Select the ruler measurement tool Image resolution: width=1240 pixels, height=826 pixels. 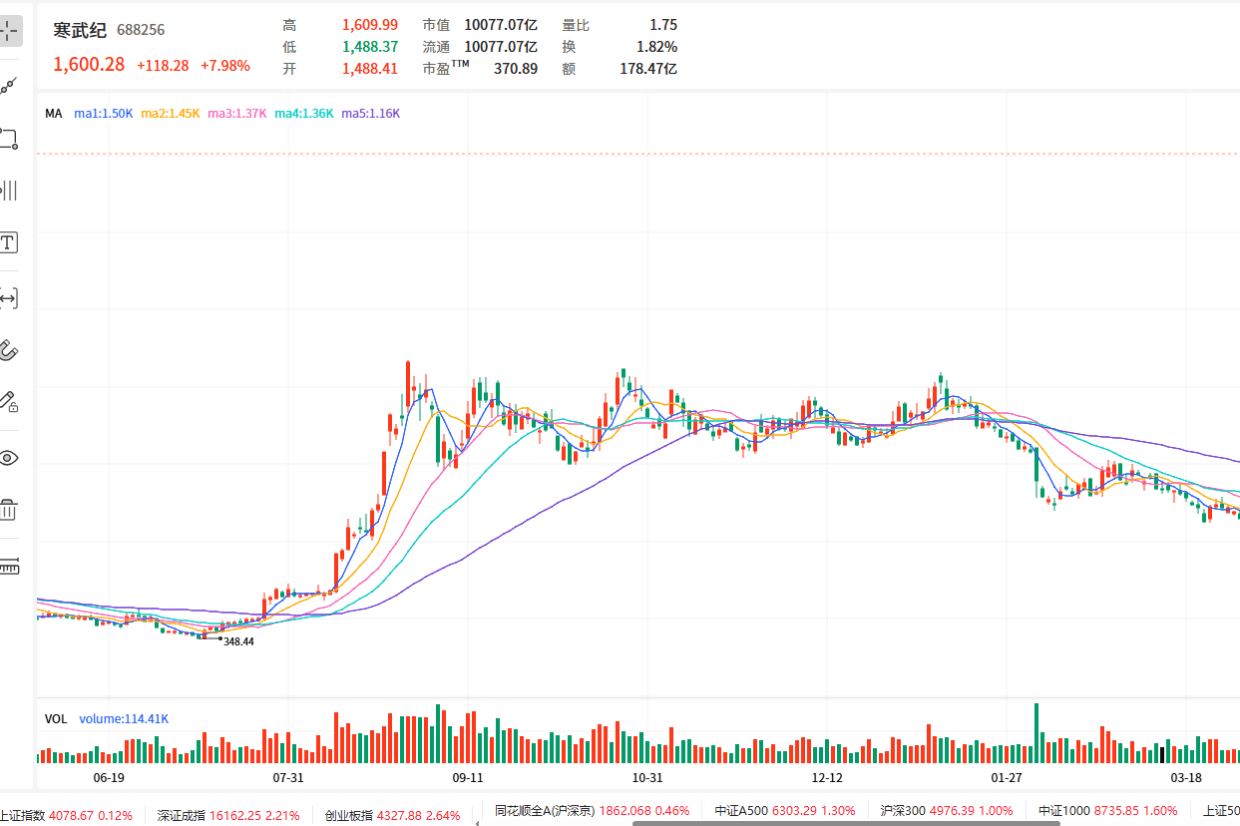point(8,566)
